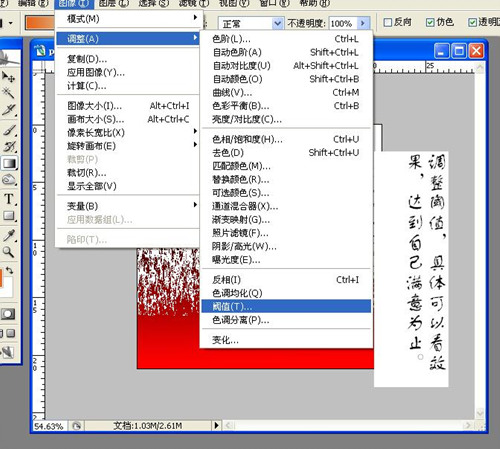The height and width of the screenshot is (449, 500).
Task: Choose 阈值(T)... from the adjustments submenu
Action: (286, 306)
